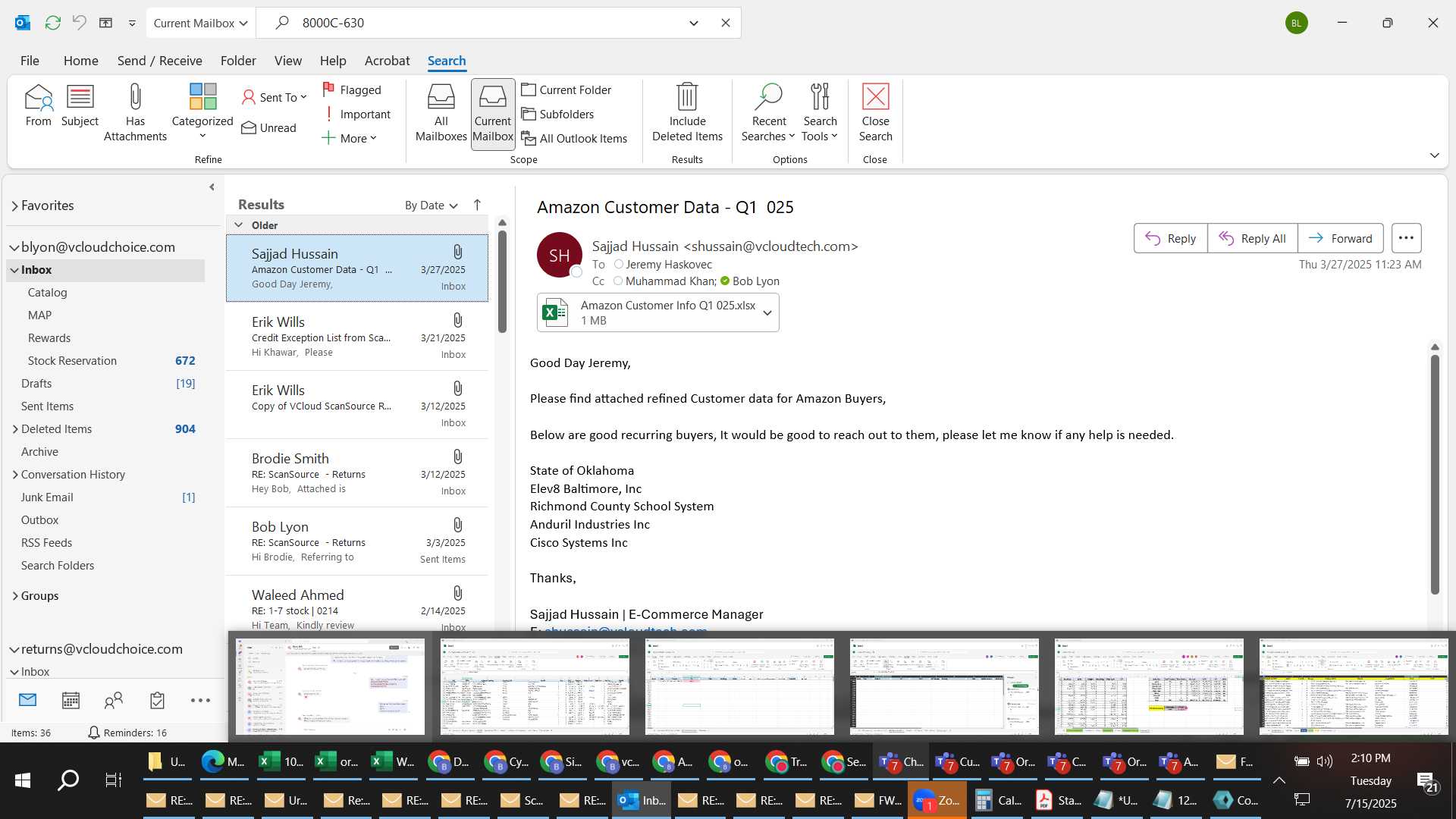This screenshot has width=1456, height=819.
Task: Expand the Groups section
Action: coord(15,595)
